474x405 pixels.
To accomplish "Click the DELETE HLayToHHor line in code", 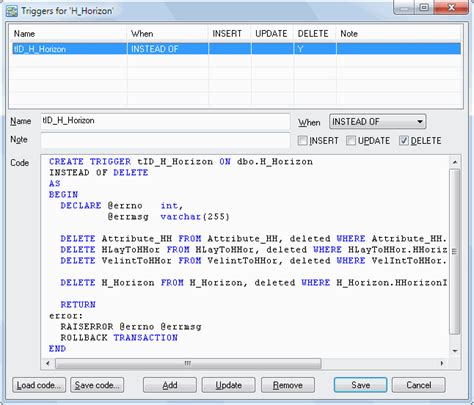I will (x=253, y=250).
